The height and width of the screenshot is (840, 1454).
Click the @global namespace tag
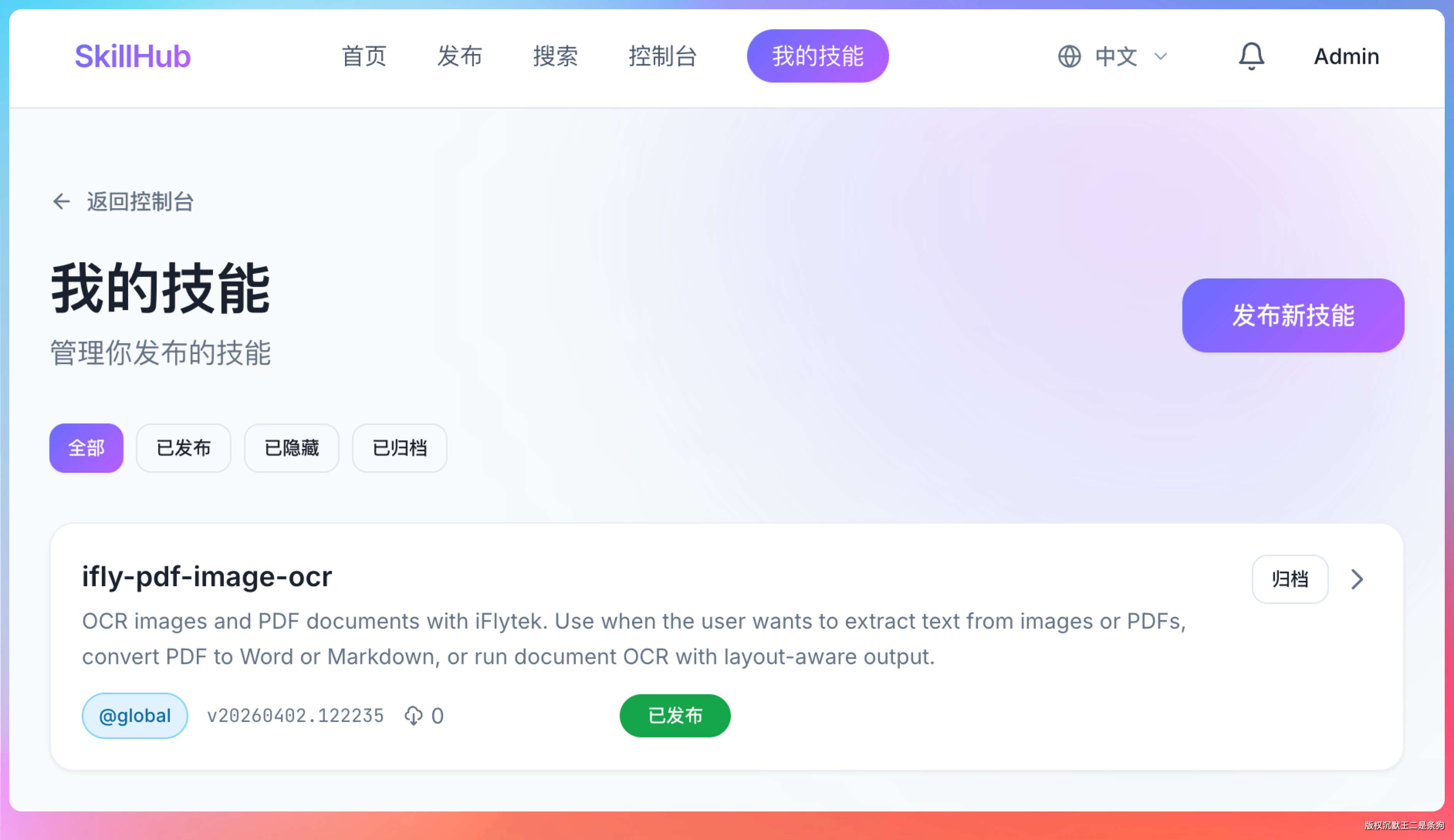[x=135, y=715]
